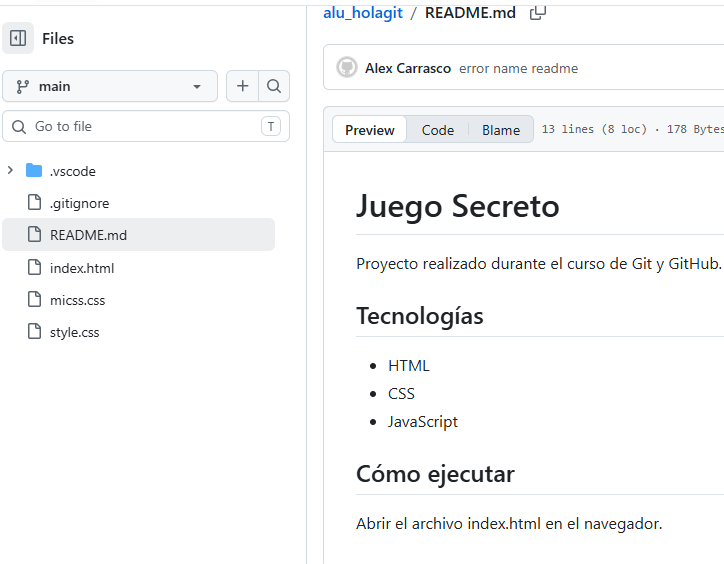Open Alex Carrasco's avatar
724x564 pixels.
[347, 67]
